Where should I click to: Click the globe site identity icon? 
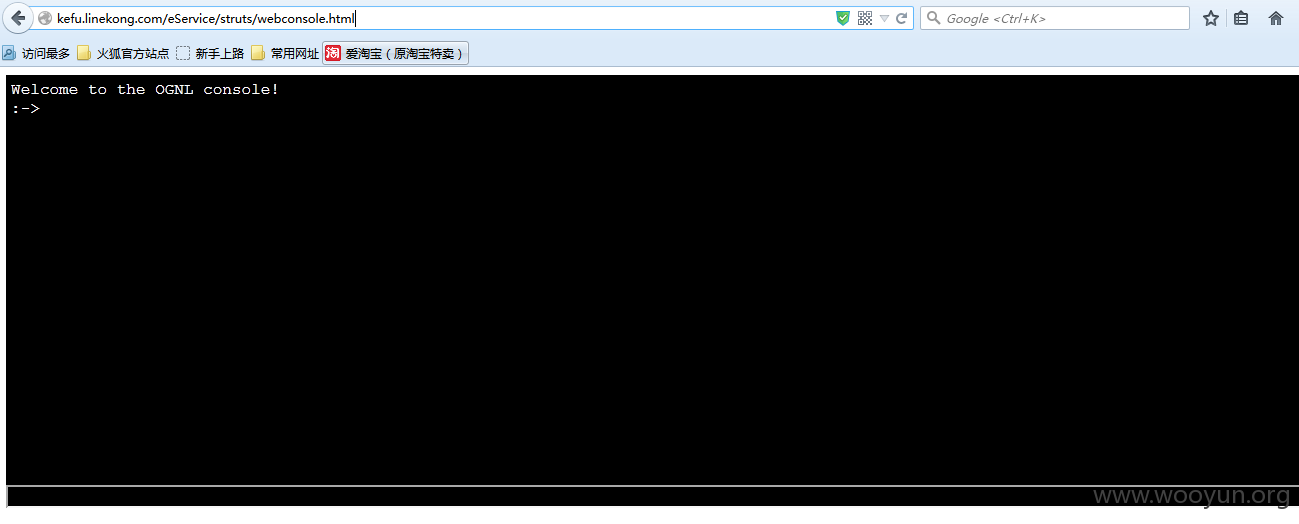pyautogui.click(x=45, y=18)
